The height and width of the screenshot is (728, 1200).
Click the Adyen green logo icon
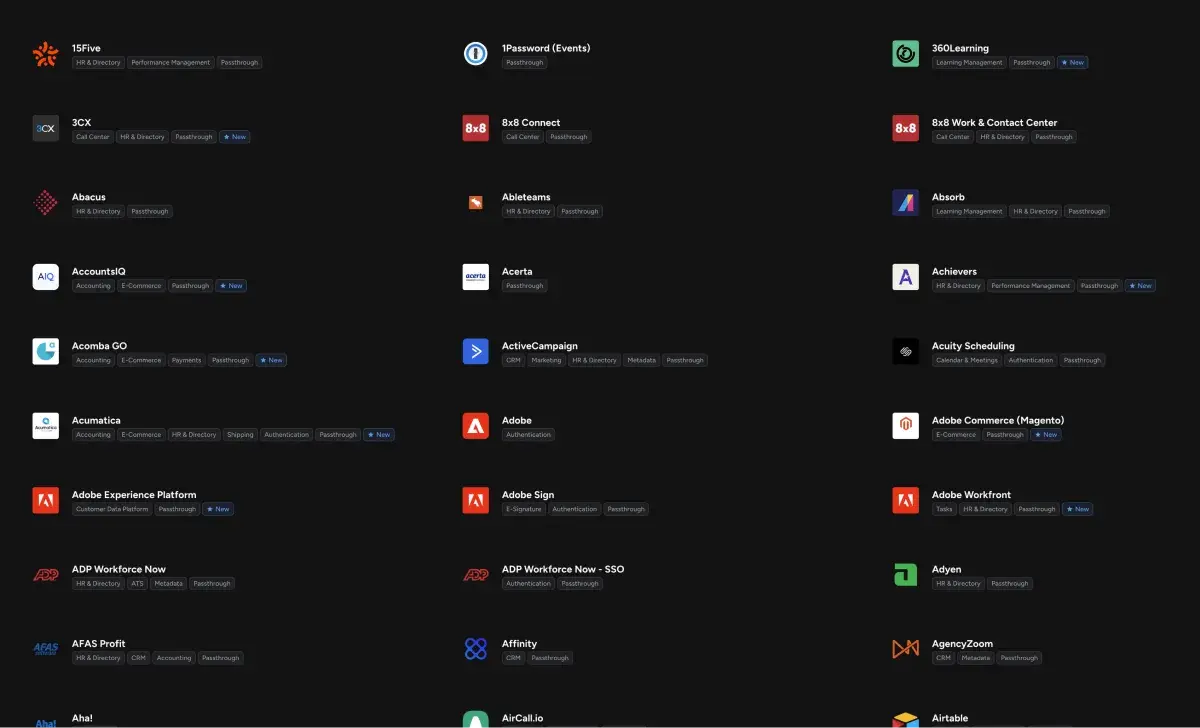click(906, 575)
